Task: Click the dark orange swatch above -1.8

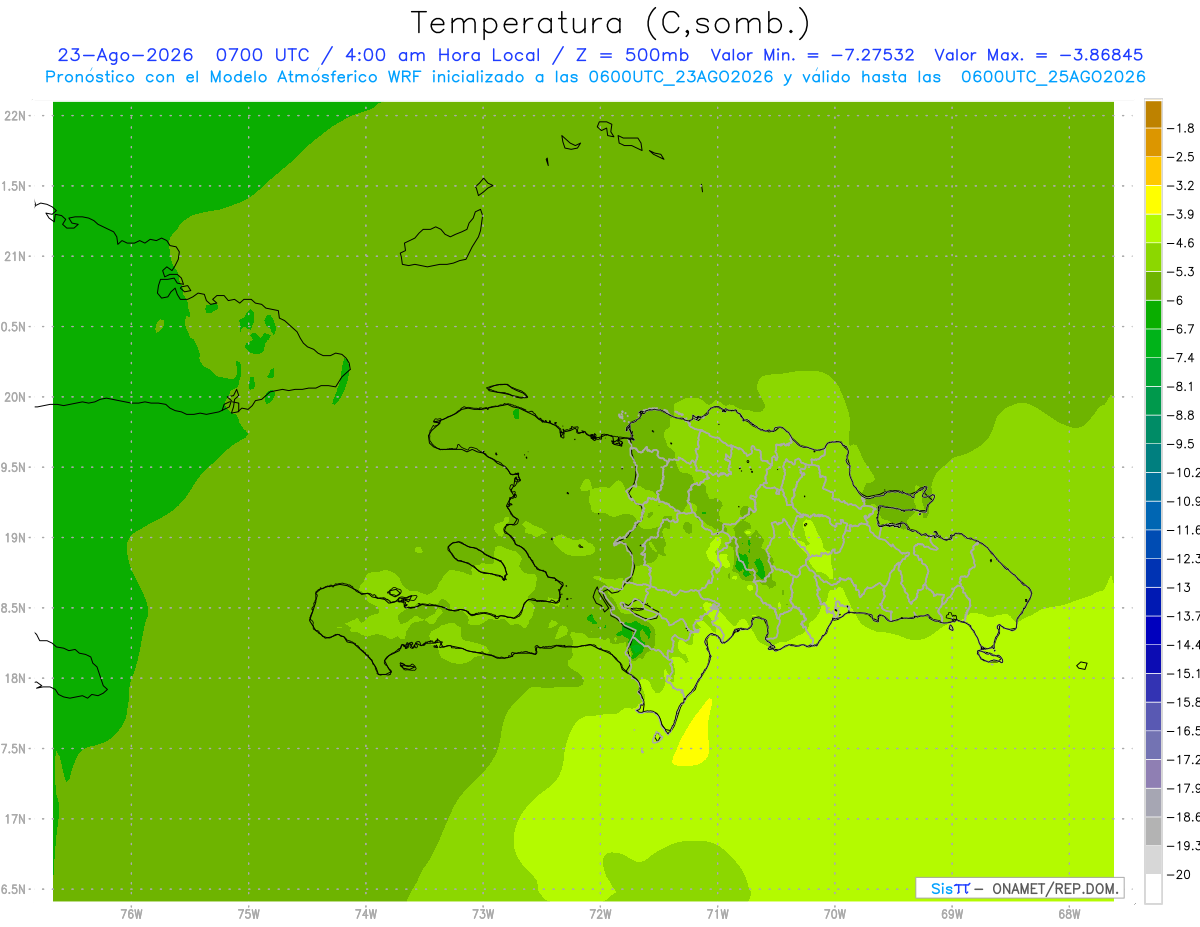Action: [1153, 114]
